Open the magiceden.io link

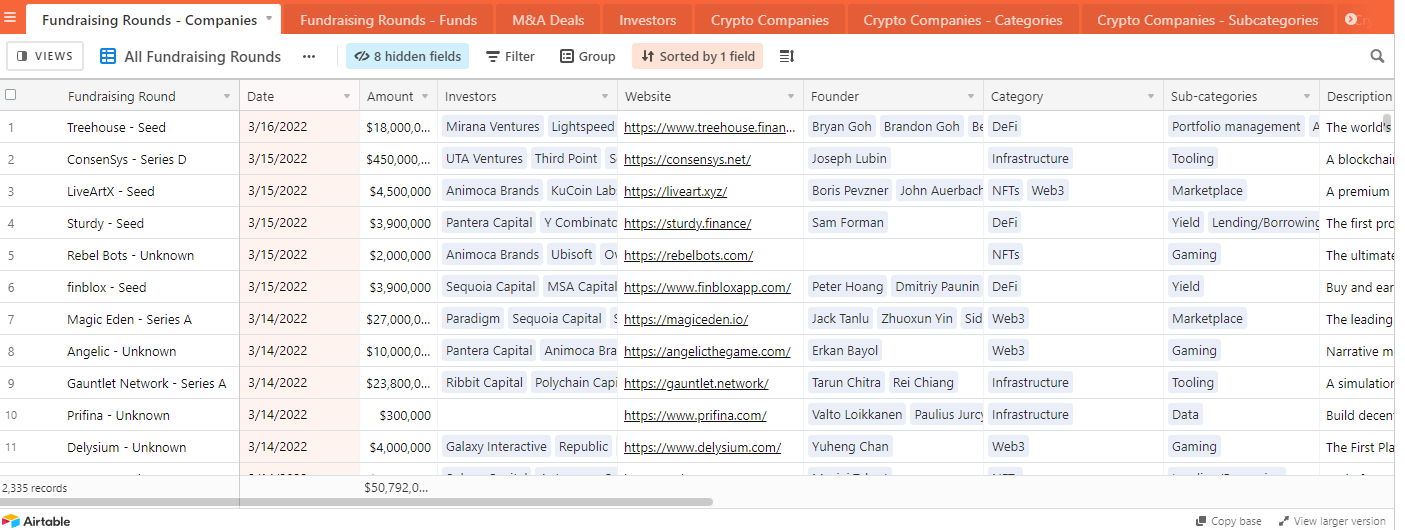[686, 319]
